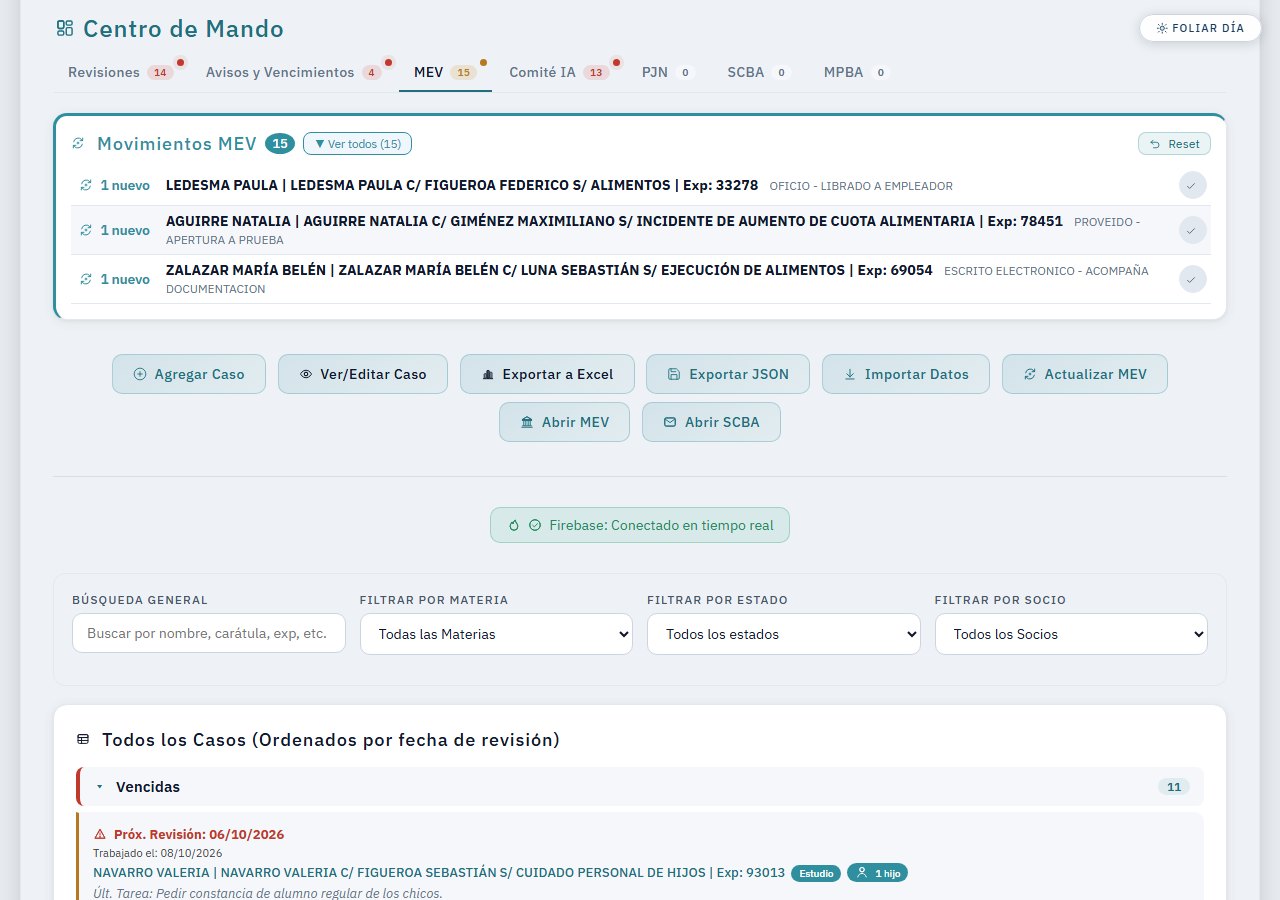Image resolution: width=1280 pixels, height=900 pixels.
Task: Select the MEV tab
Action: [x=445, y=72]
